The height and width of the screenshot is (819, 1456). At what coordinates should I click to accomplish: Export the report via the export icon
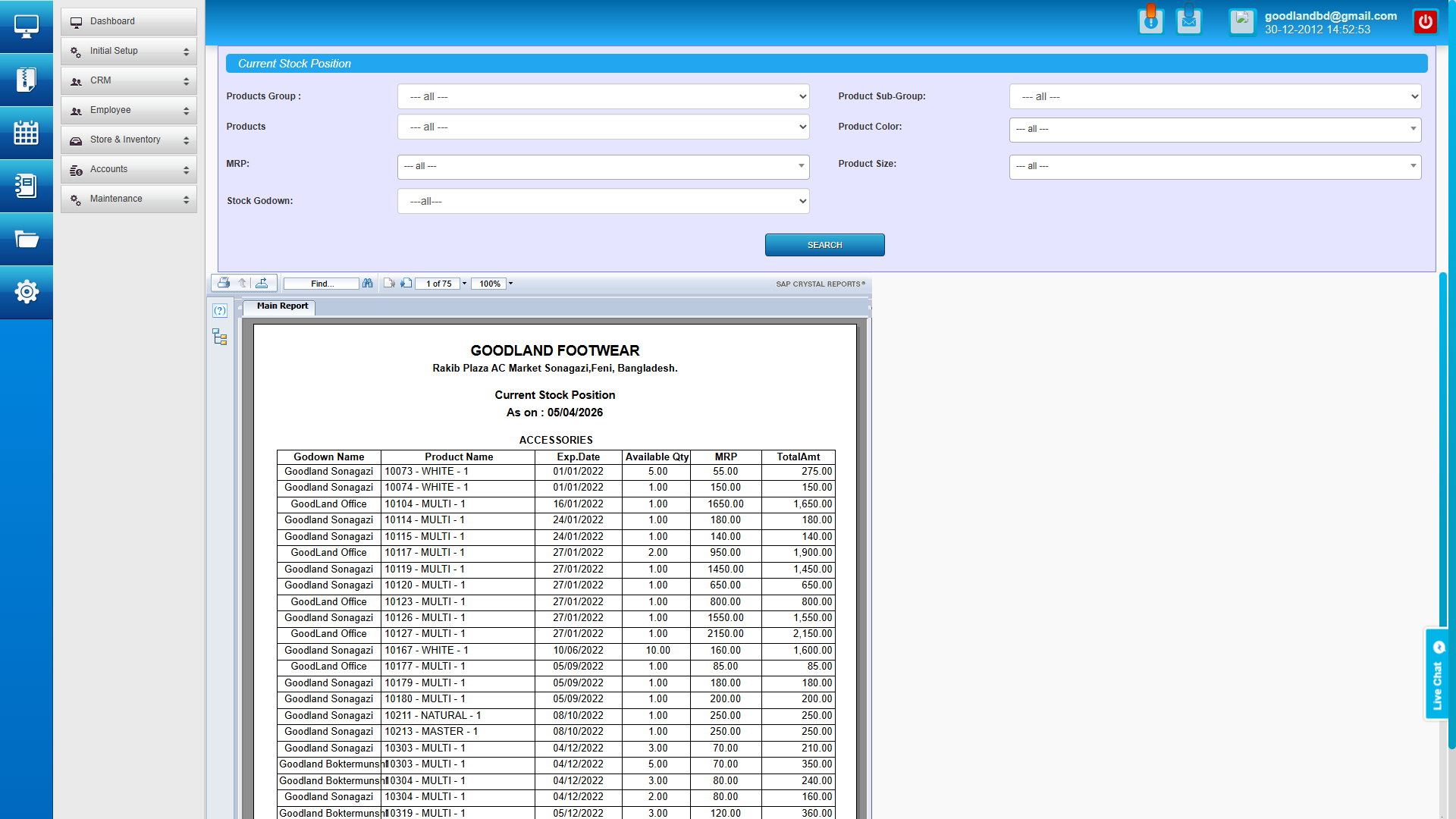[x=263, y=283]
